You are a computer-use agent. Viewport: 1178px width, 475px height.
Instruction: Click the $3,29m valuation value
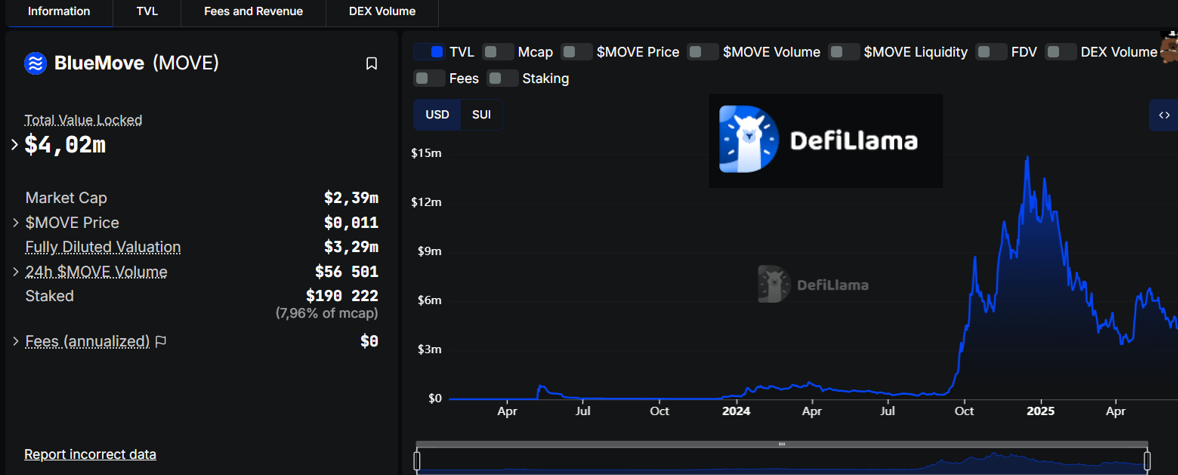[351, 247]
